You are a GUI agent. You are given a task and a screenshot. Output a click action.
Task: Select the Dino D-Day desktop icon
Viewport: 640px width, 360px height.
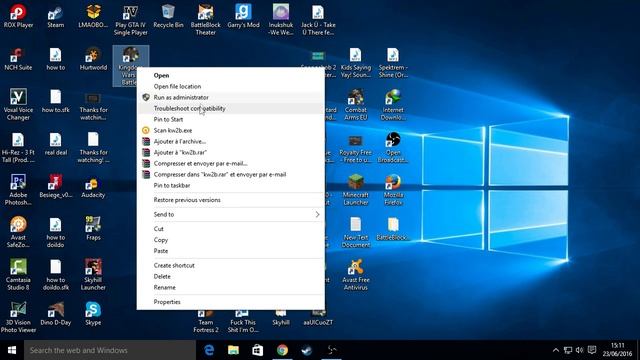56,313
